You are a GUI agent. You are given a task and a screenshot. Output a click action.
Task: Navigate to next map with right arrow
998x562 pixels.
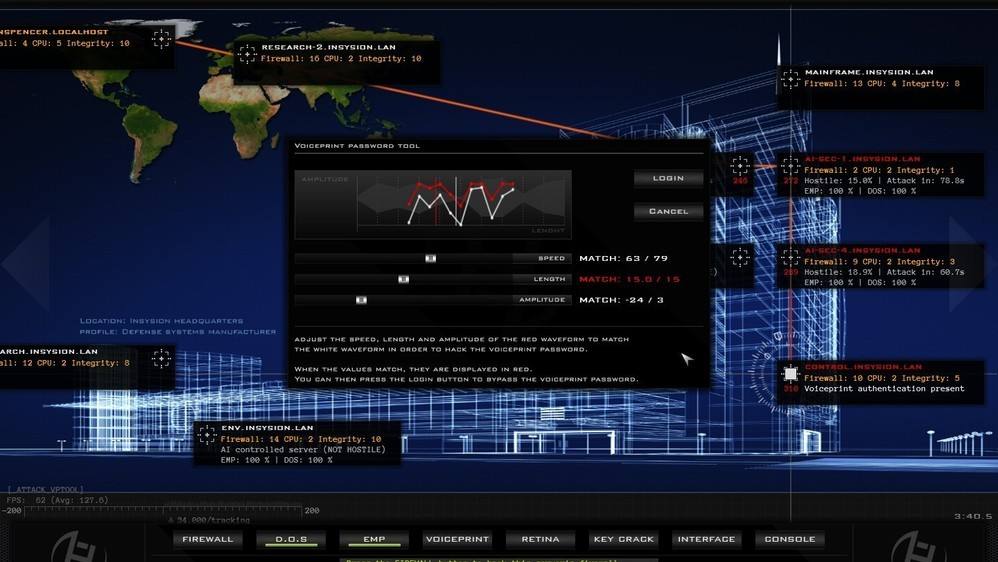(972, 263)
